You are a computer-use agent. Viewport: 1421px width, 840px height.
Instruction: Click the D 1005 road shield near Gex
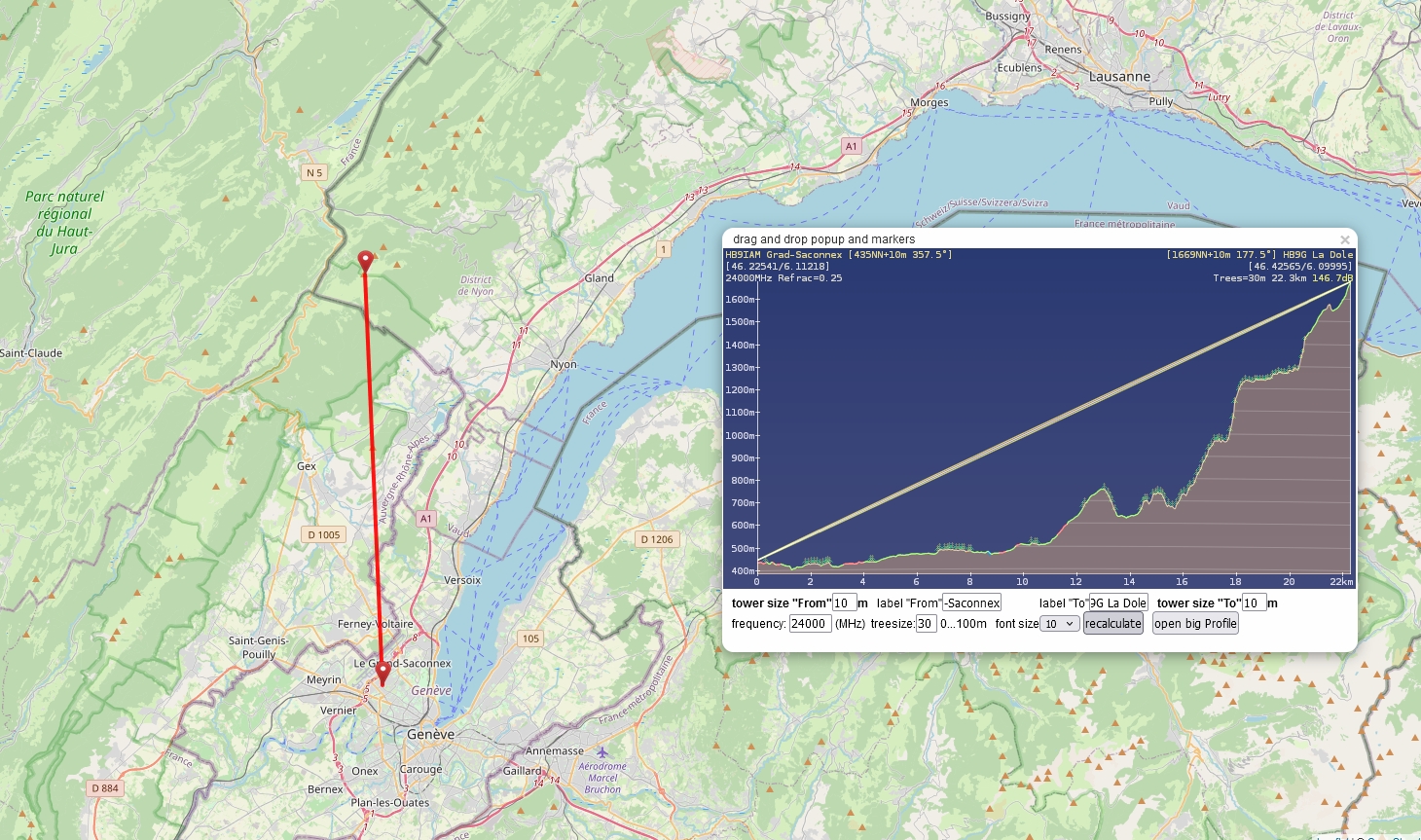(x=324, y=534)
